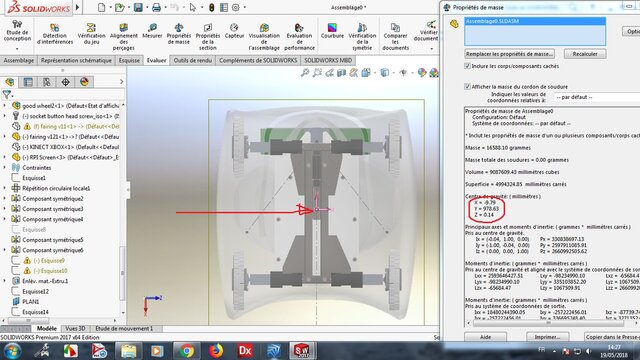Click the rebuild traffic light icon
The width and height of the screenshot is (640, 360).
pyautogui.click(x=211, y=7)
